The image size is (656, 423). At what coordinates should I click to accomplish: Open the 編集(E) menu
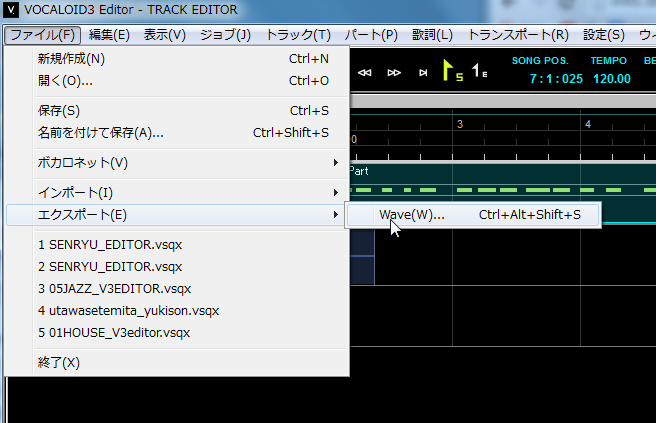click(109, 35)
